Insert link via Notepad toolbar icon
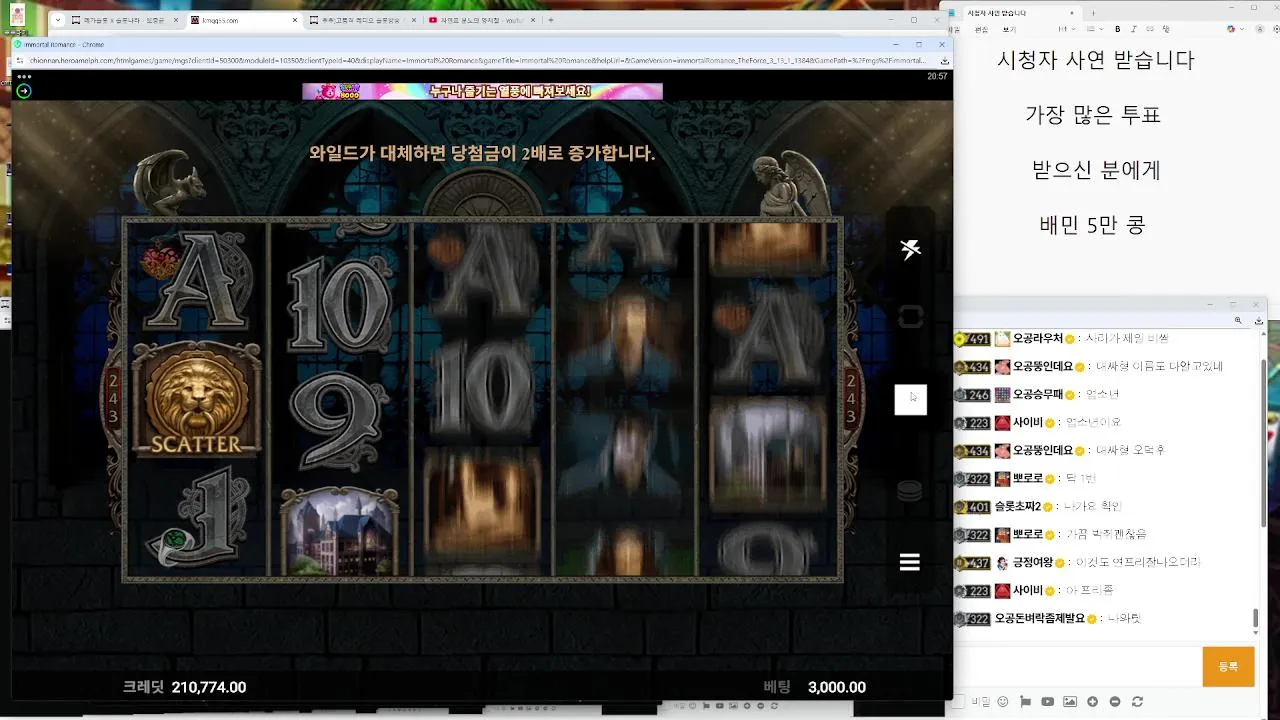1280x720 pixels. 1150,29
